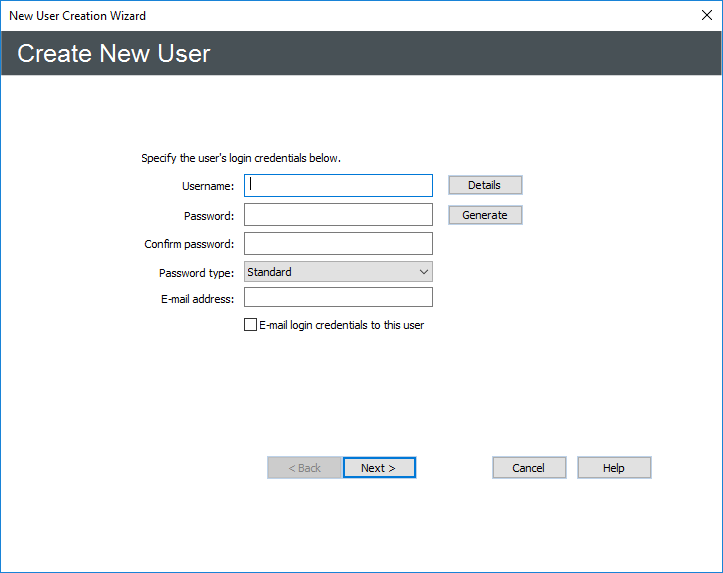
Task: Focus the Password text box
Action: tap(338, 215)
